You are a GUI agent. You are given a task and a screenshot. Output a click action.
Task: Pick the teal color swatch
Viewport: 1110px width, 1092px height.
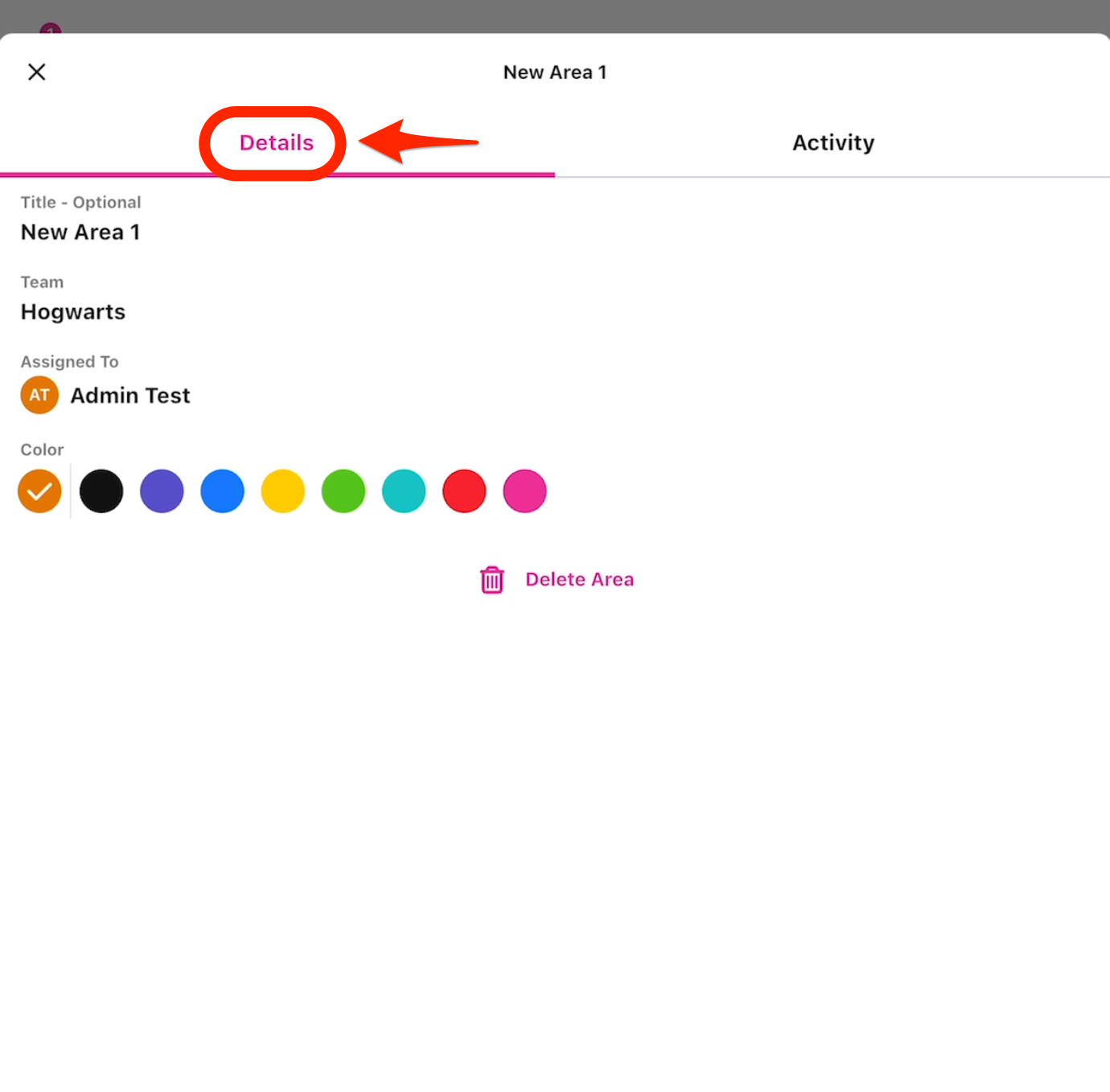point(404,491)
